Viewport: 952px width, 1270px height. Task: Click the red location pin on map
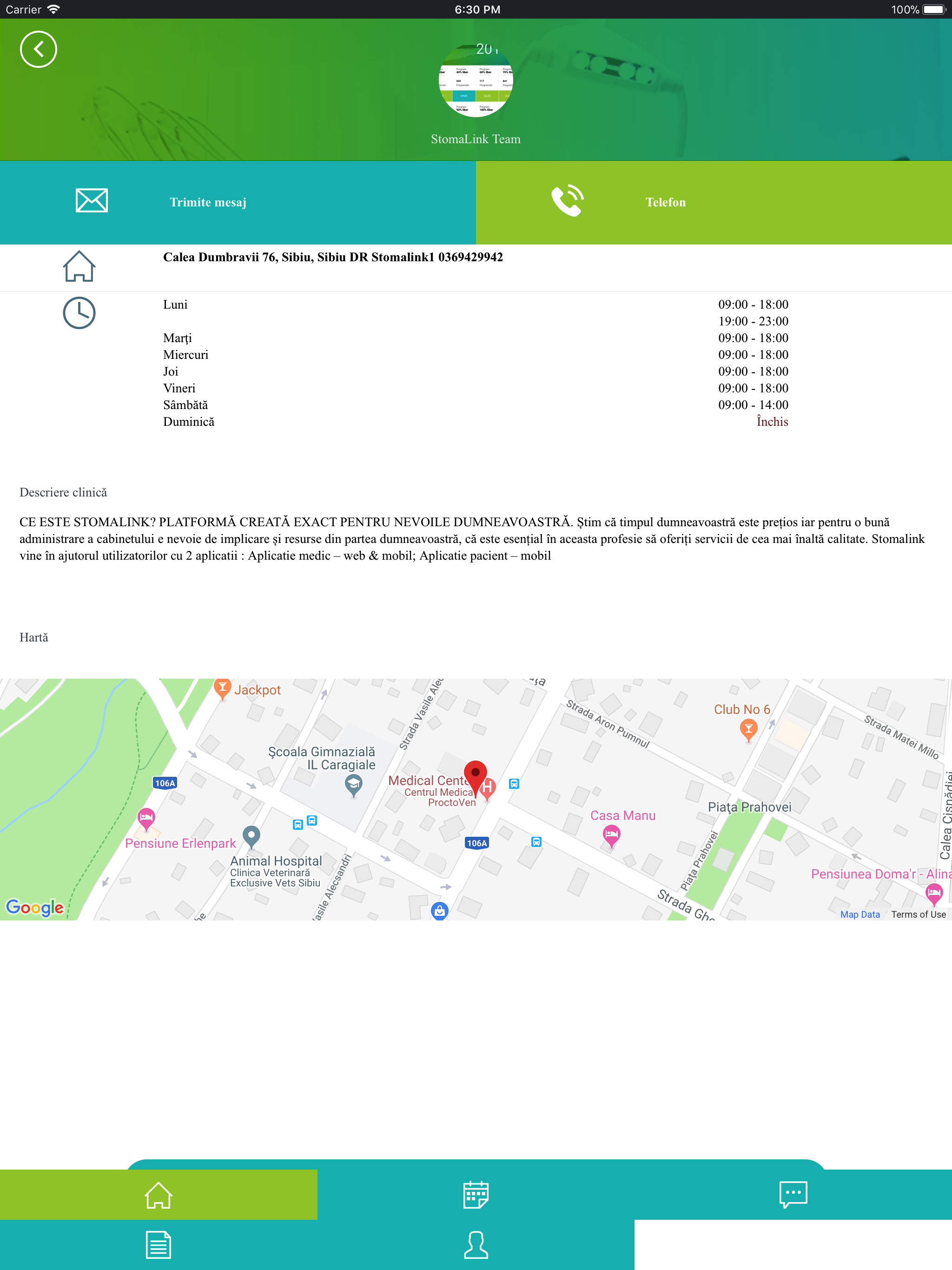[476, 775]
